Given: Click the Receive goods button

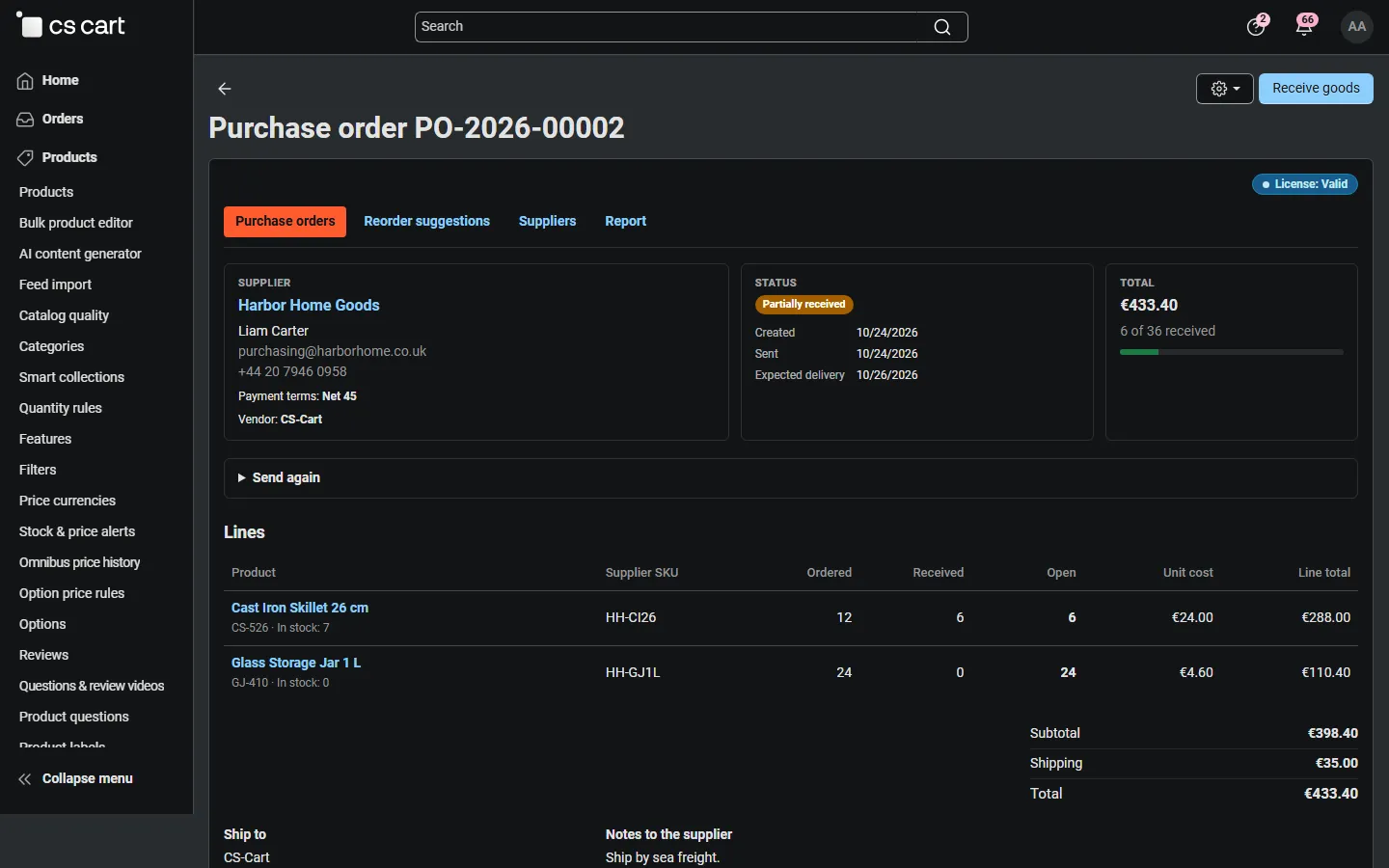Looking at the screenshot, I should click(1316, 89).
